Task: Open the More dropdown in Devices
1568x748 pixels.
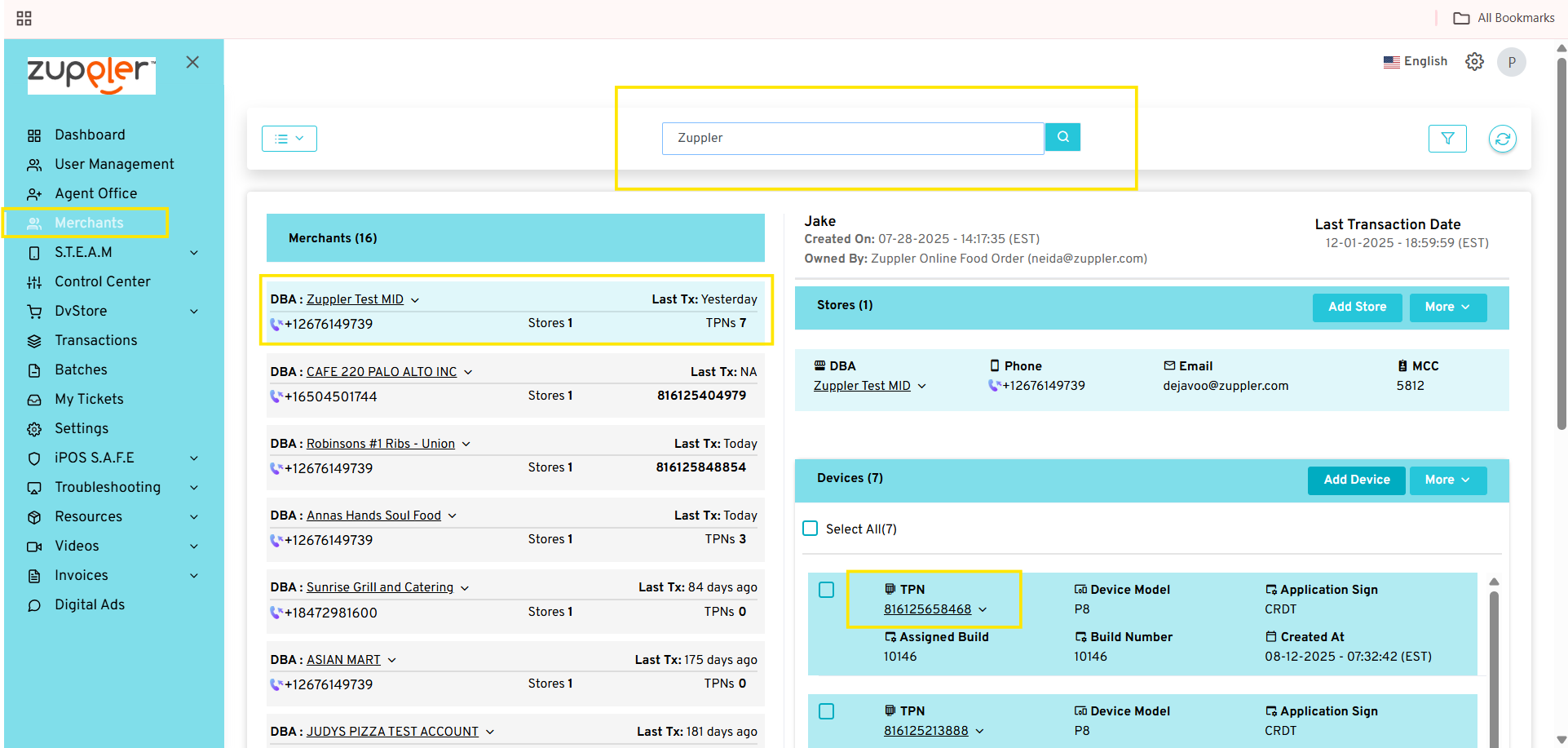Action: [x=1447, y=480]
